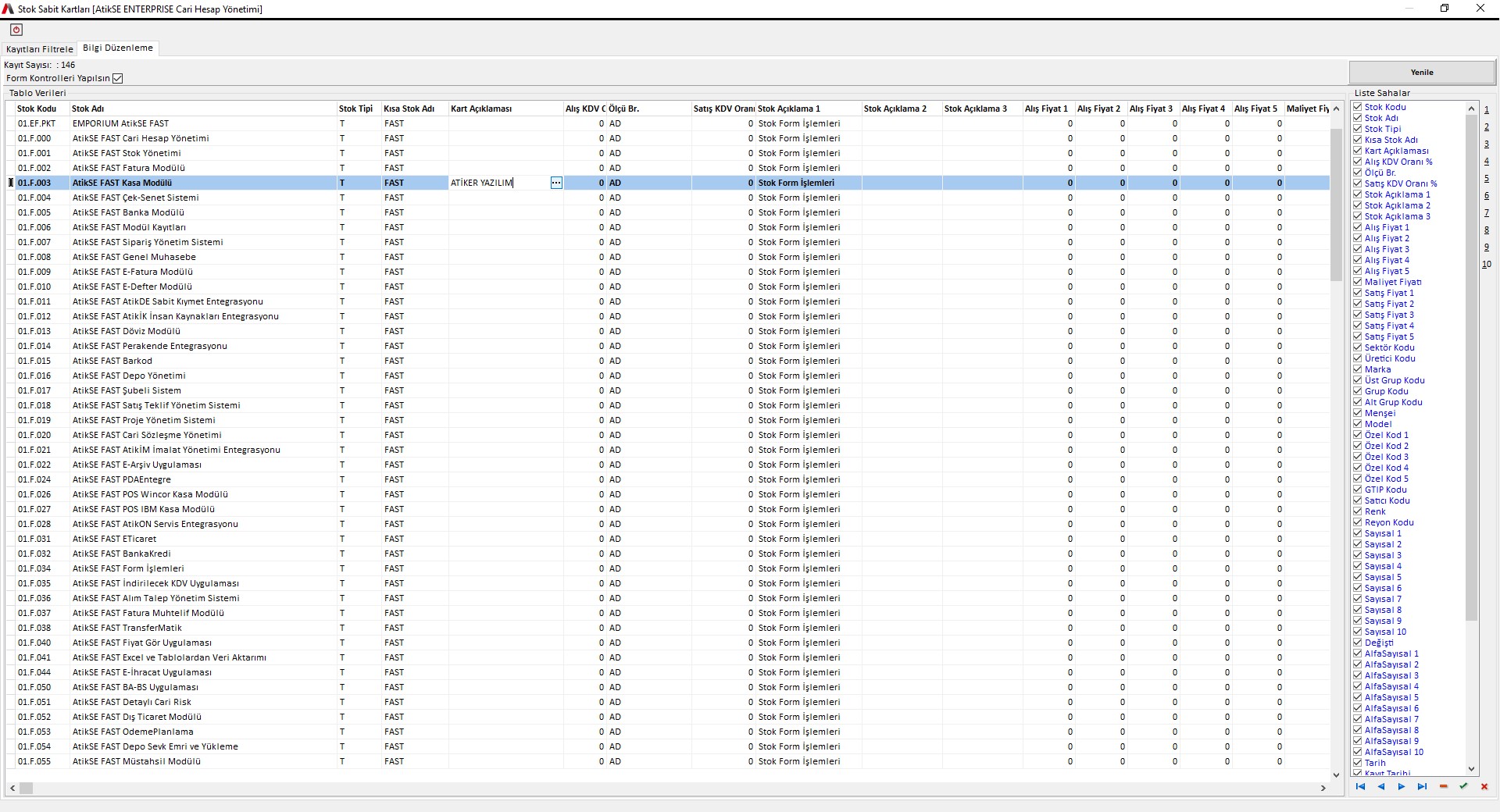Toggle AlfaSayısal 10 field checkbox
This screenshot has height=812, width=1500.
1358,752
